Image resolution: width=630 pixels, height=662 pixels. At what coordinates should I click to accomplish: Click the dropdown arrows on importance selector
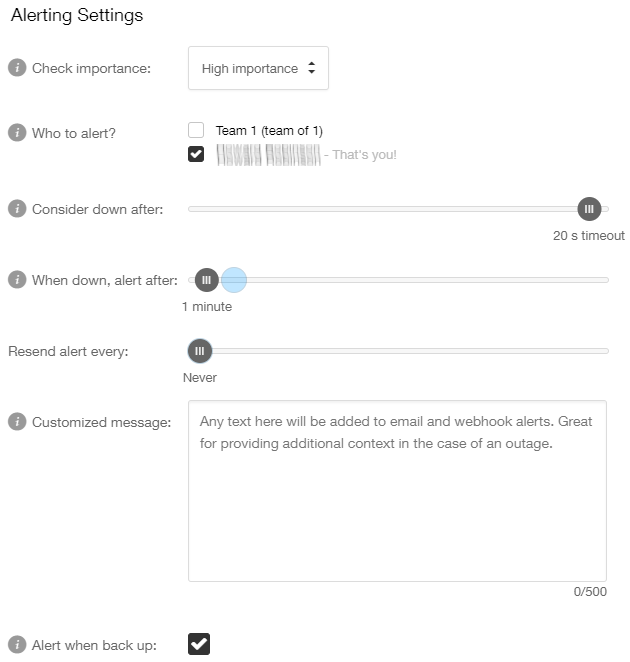pyautogui.click(x=312, y=68)
